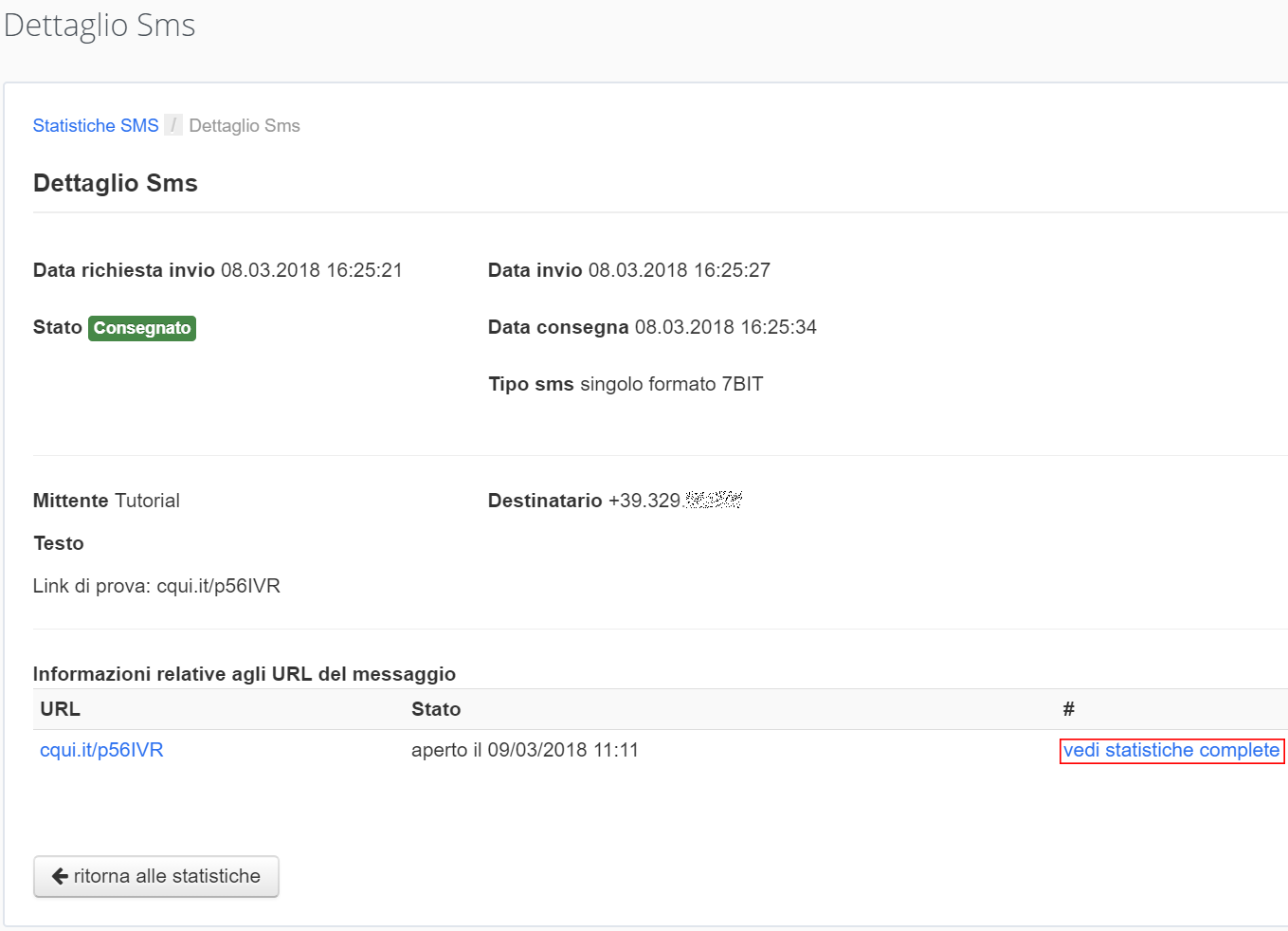The width and height of the screenshot is (1288, 931).
Task: Click the Stato column header in table
Action: [x=436, y=709]
